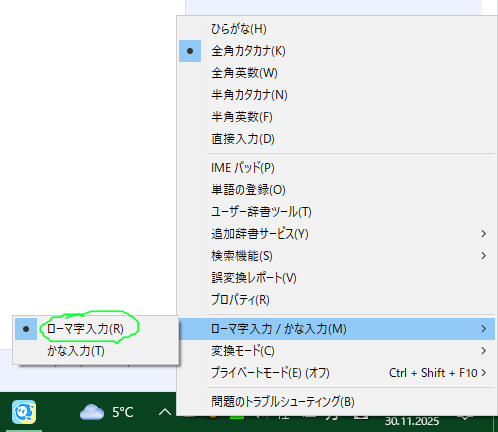This screenshot has height=432, width=498.
Task: Select ひらがな(H) input mode
Action: (337, 29)
